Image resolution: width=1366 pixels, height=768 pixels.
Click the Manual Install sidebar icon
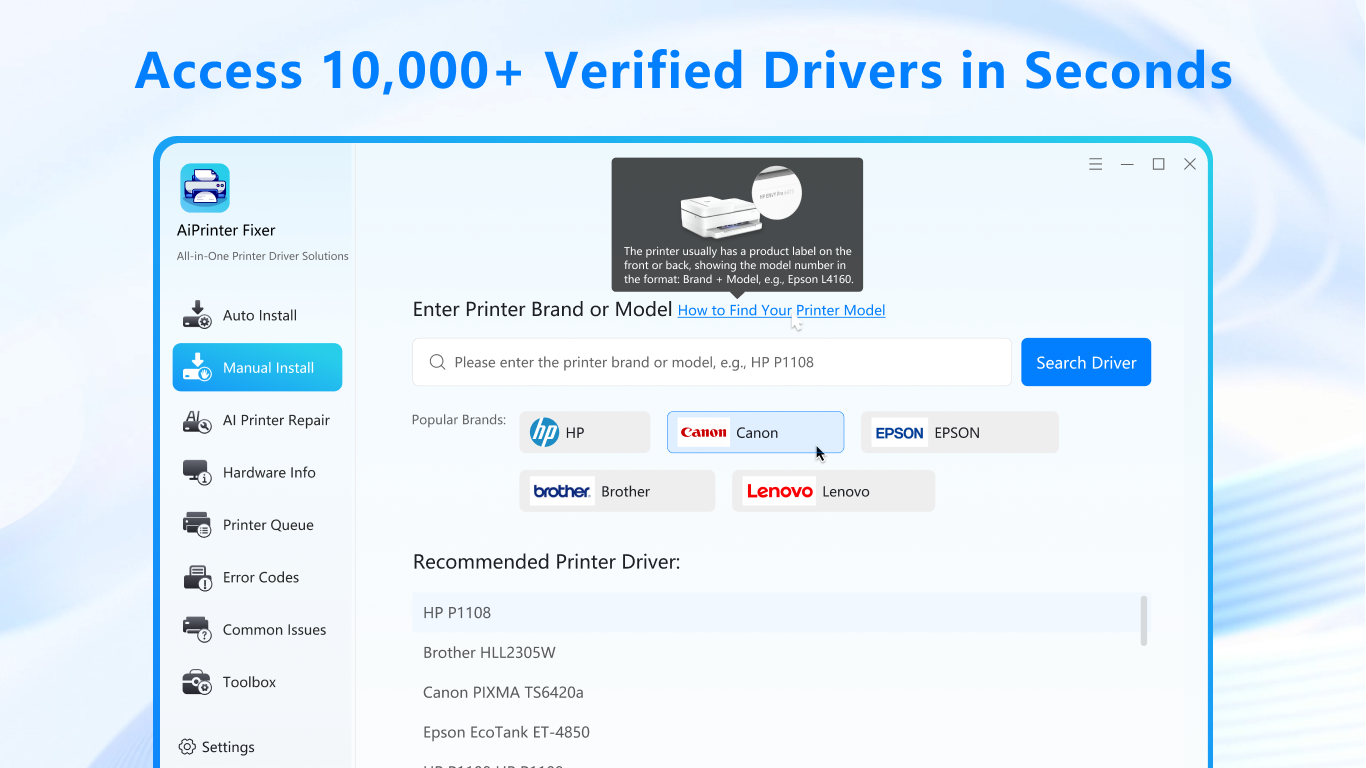(x=197, y=367)
